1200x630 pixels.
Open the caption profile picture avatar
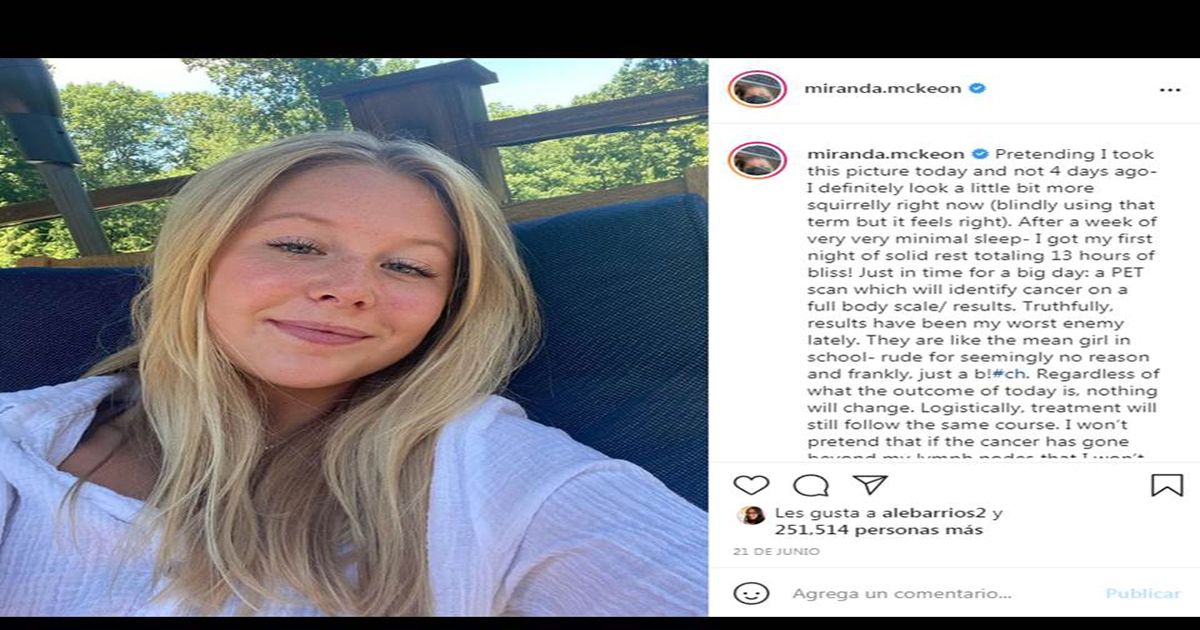pyautogui.click(x=757, y=160)
